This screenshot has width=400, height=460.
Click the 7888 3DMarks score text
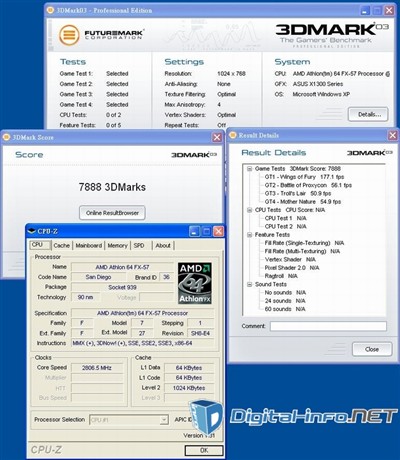[x=112, y=187]
